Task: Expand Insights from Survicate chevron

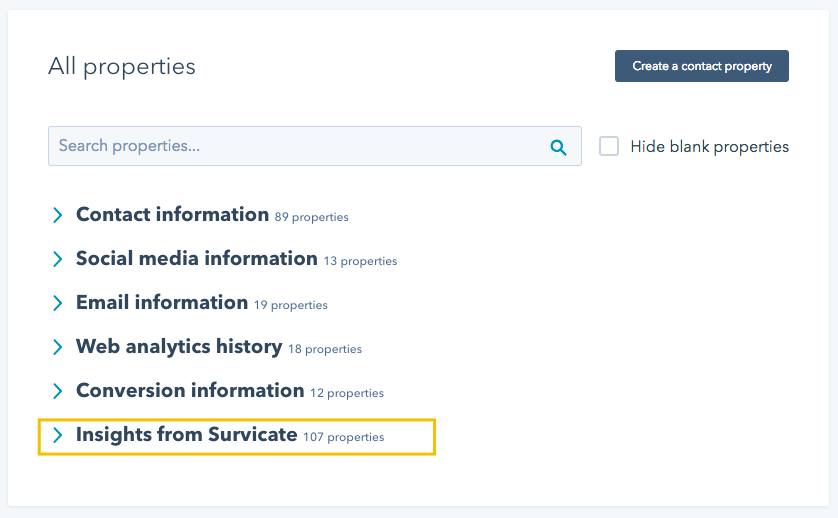Action: click(57, 435)
